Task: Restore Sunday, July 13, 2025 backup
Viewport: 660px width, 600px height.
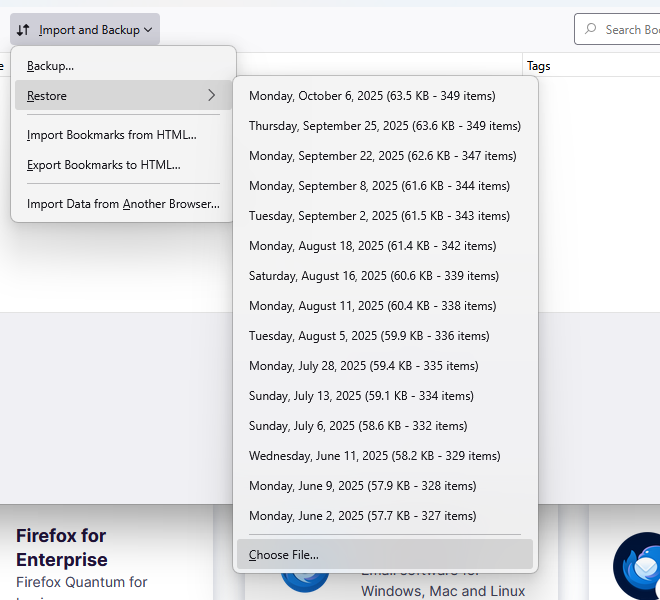Action: (385, 396)
